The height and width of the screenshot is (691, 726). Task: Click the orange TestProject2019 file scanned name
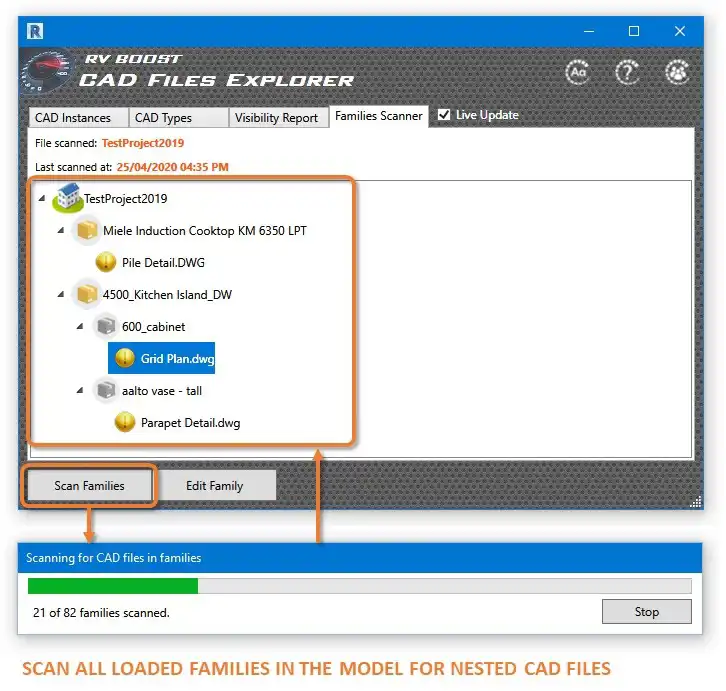pos(143,143)
